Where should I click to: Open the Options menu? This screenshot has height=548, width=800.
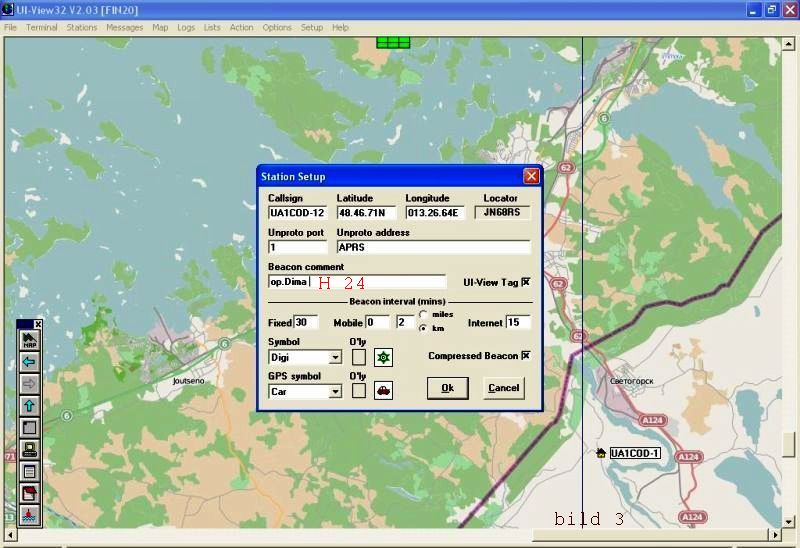(277, 28)
